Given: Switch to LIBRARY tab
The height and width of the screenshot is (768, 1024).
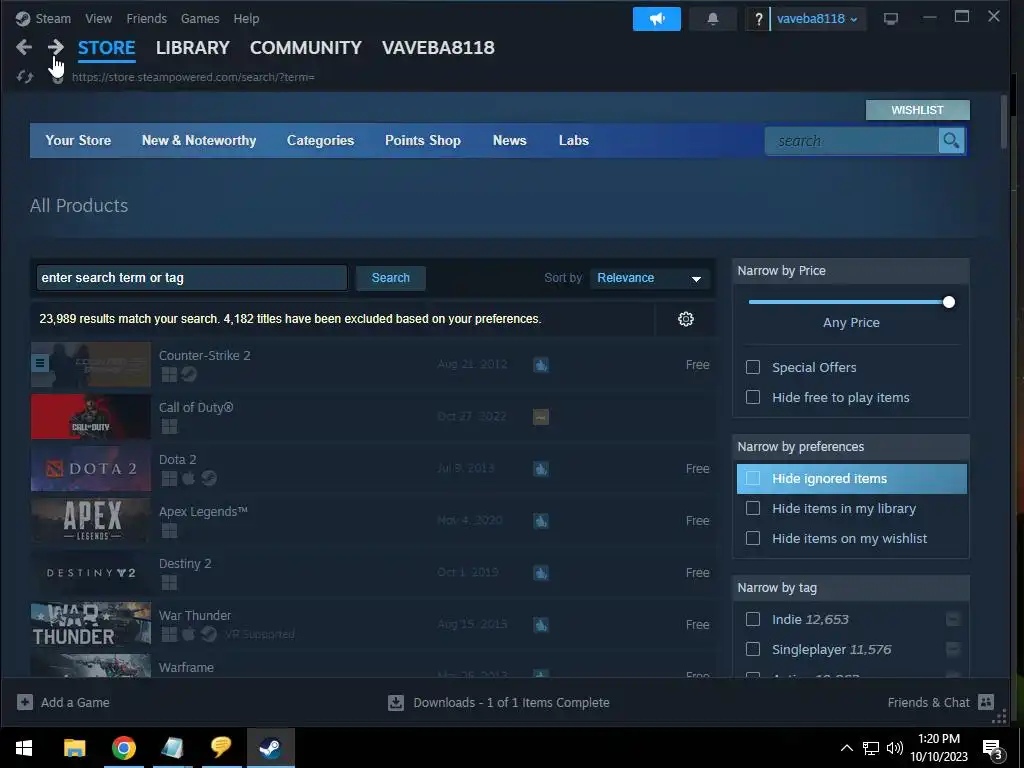Looking at the screenshot, I should (x=193, y=48).
